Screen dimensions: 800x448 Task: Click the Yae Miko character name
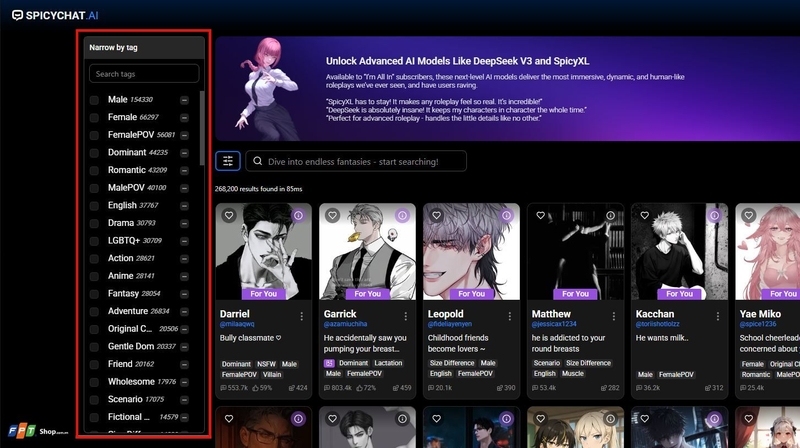pos(760,314)
